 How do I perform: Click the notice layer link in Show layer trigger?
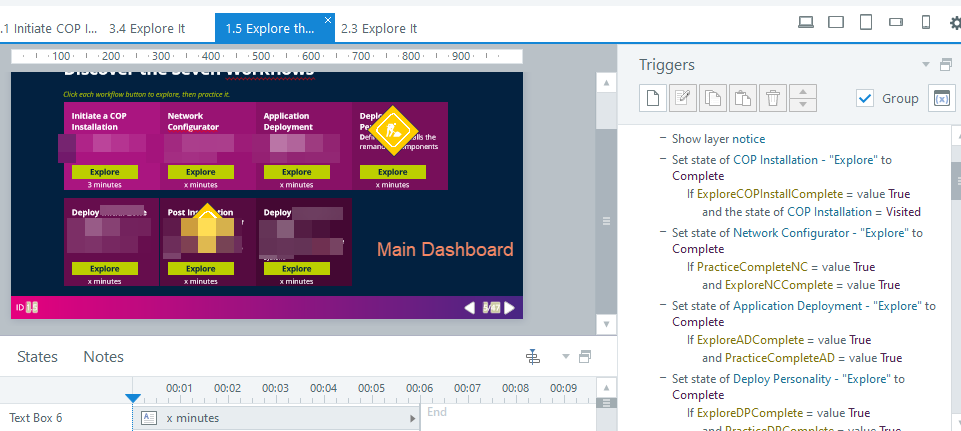coord(748,139)
